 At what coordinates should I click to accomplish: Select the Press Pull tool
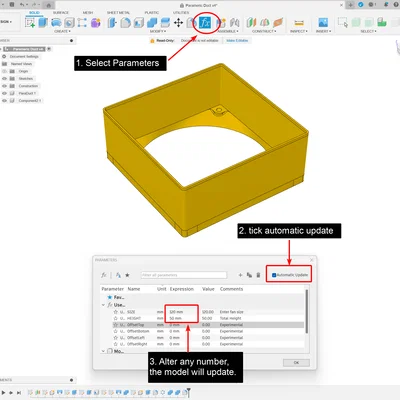coord(112,23)
